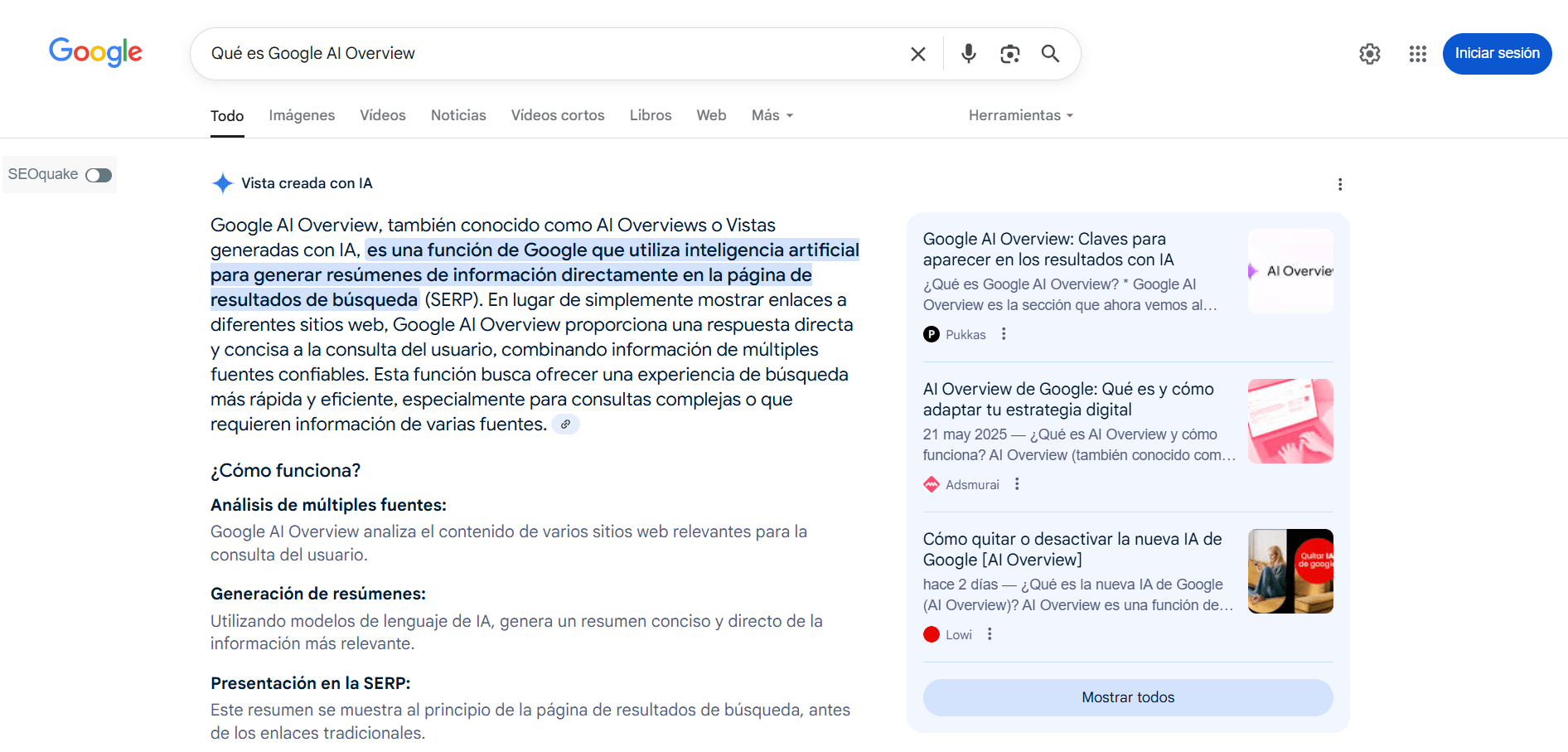Open Google Lens image search
The width and height of the screenshot is (1568, 752).
[1009, 53]
